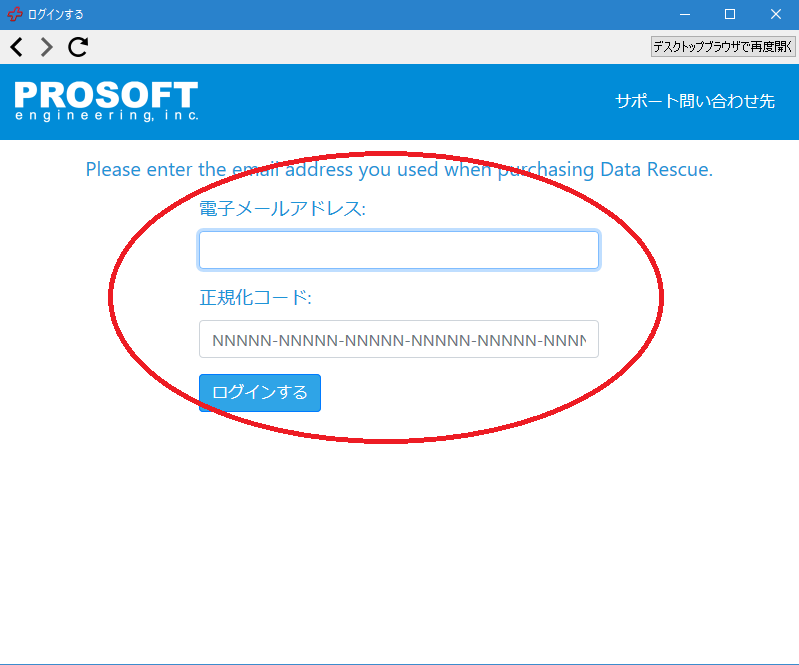Focus the 電子メールアドレス input field
Image resolution: width=799 pixels, height=665 pixels.
398,250
